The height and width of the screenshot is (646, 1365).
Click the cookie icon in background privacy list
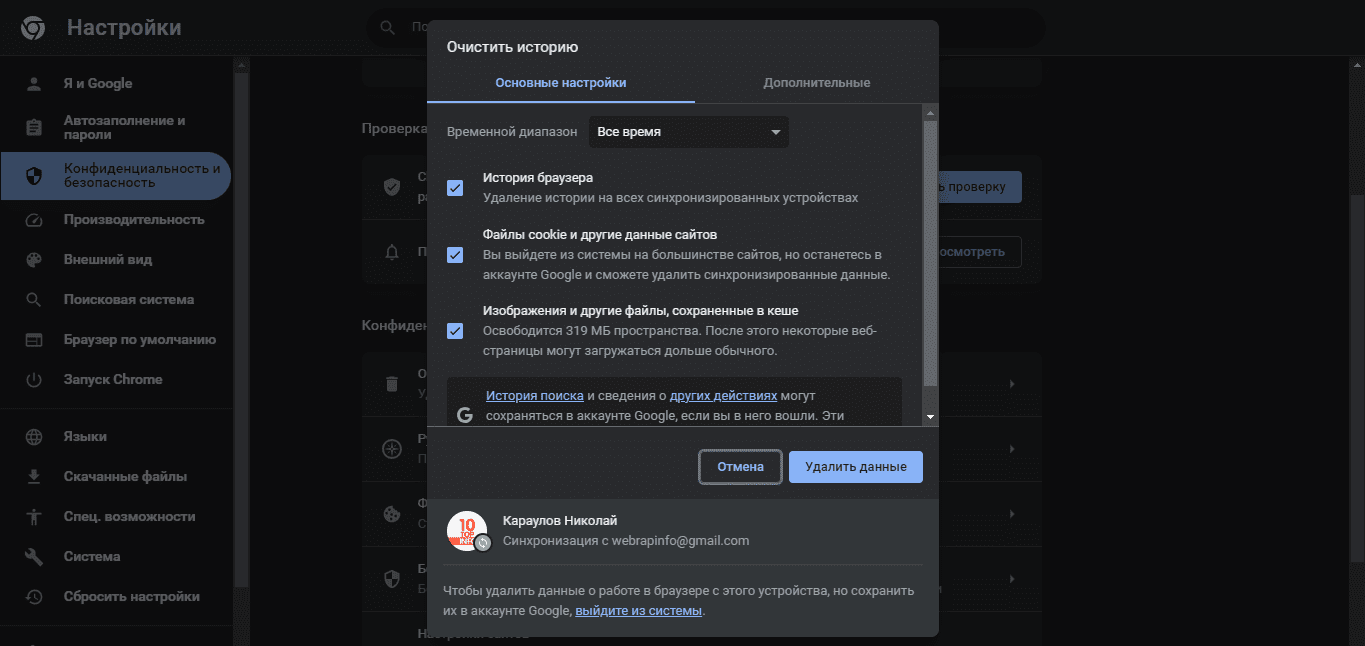click(x=392, y=514)
